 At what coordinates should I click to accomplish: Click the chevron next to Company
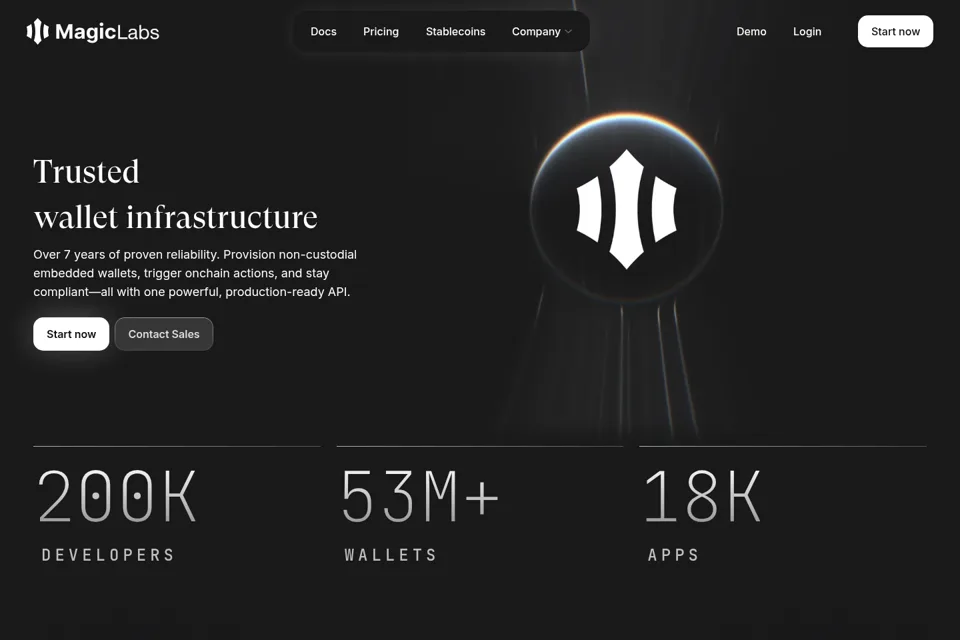[568, 32]
